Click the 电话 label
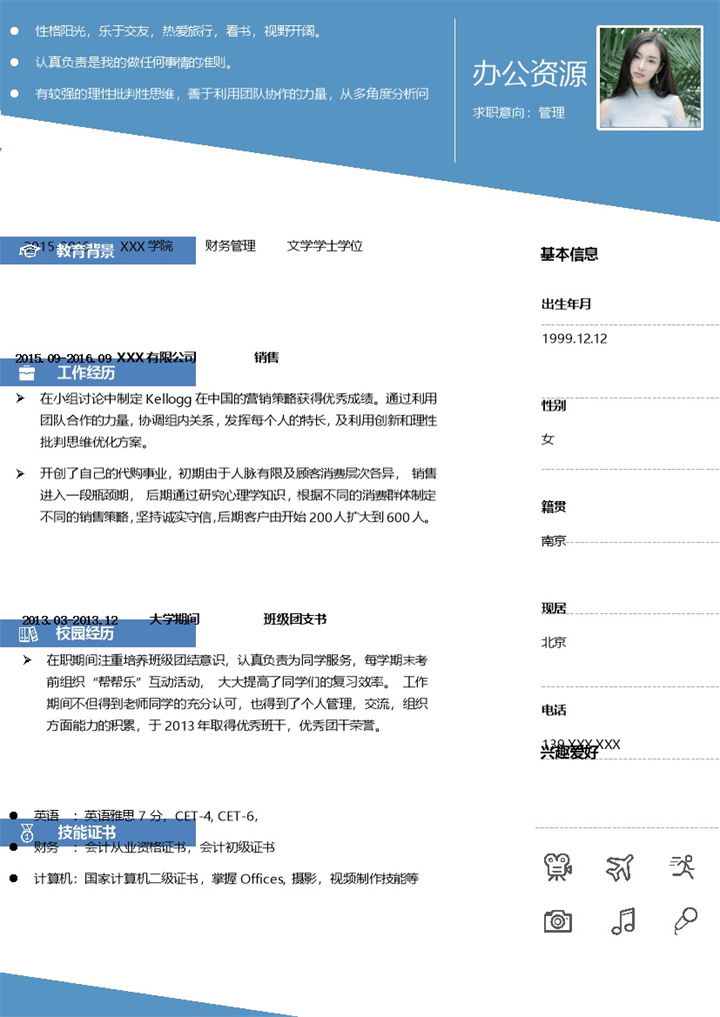The width and height of the screenshot is (720, 1017). pyautogui.click(x=553, y=710)
